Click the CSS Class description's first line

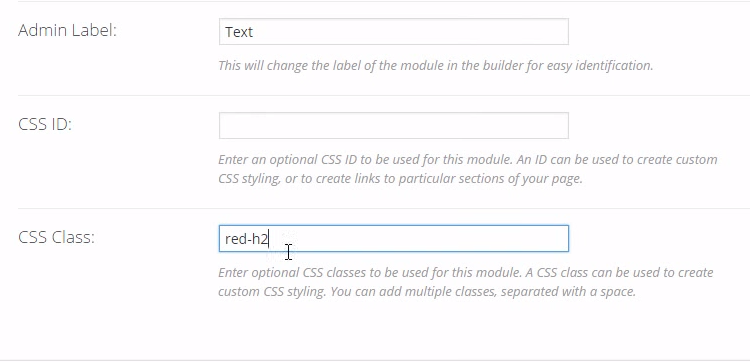coord(466,273)
